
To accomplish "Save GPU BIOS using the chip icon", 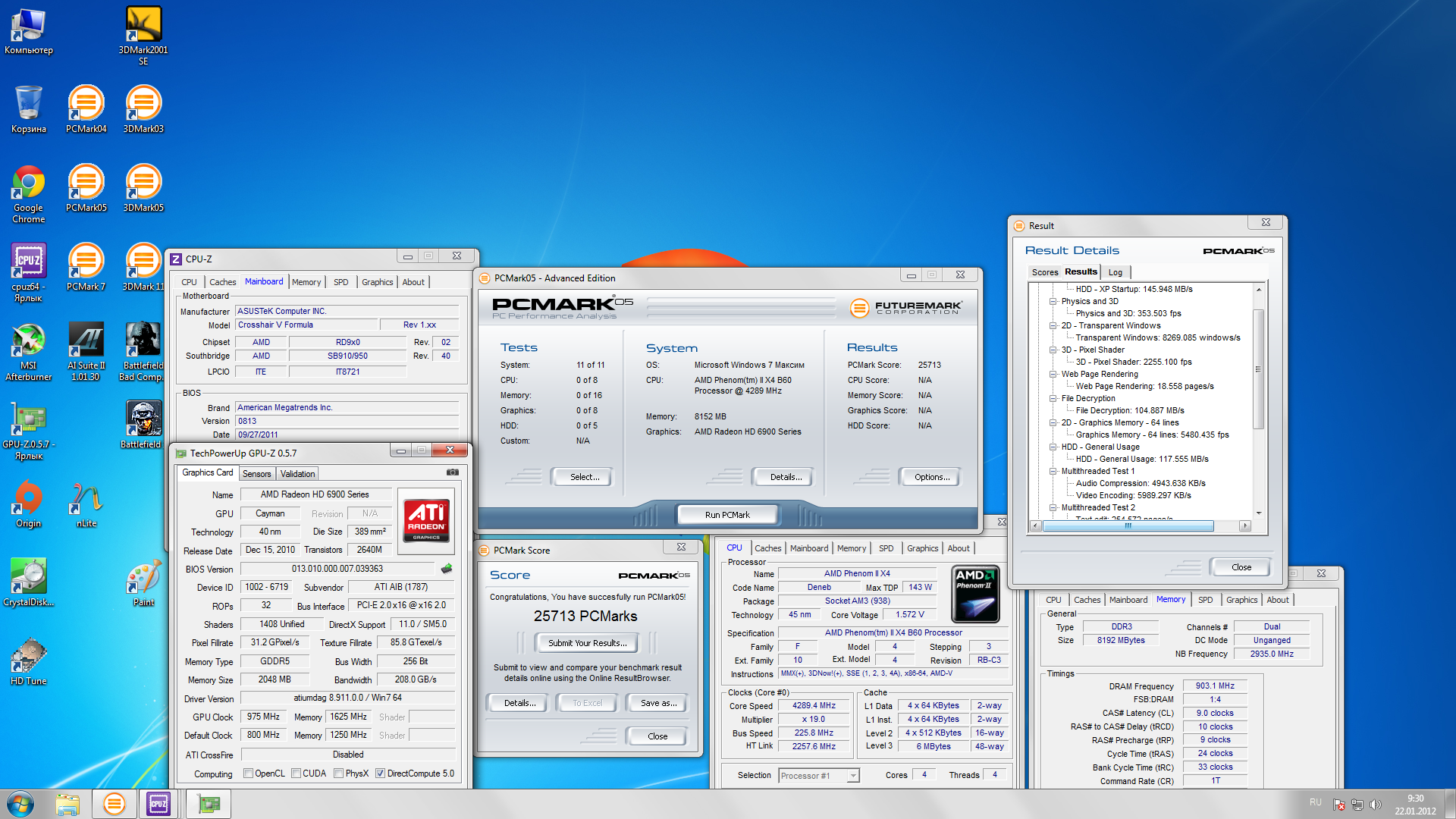I will point(447,568).
